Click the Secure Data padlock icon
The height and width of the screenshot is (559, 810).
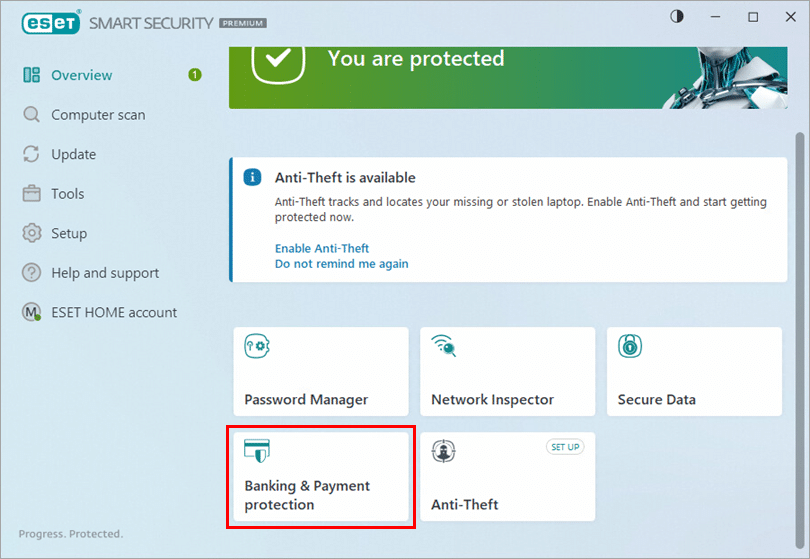click(630, 346)
